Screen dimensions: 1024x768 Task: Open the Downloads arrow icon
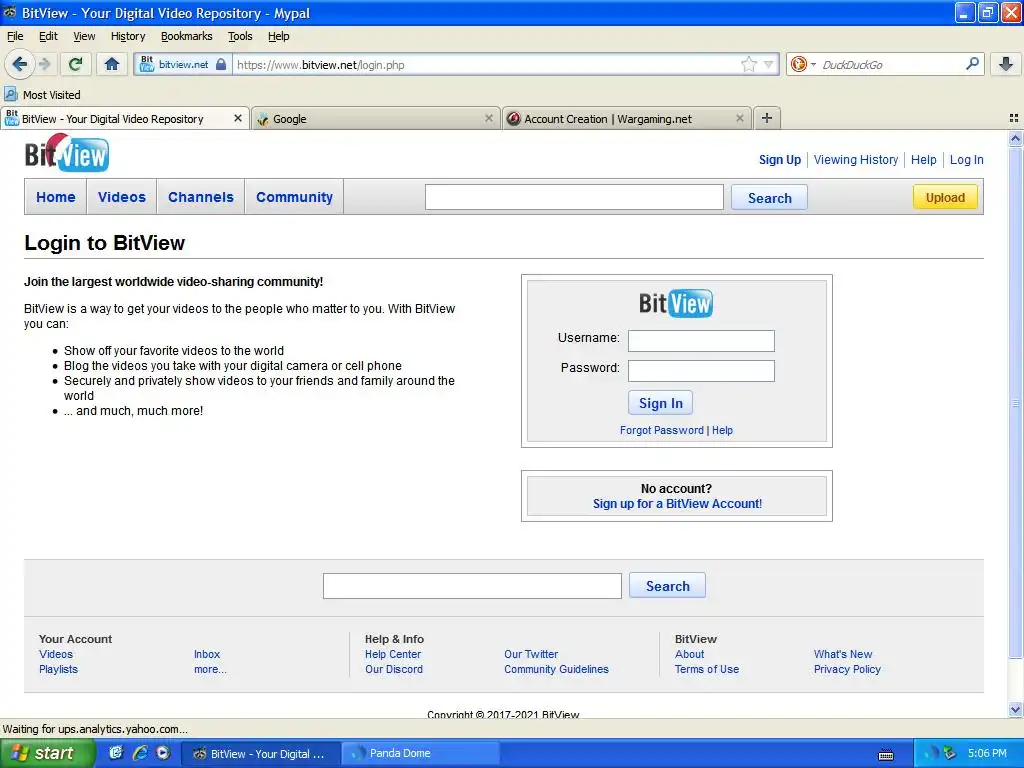[1006, 64]
